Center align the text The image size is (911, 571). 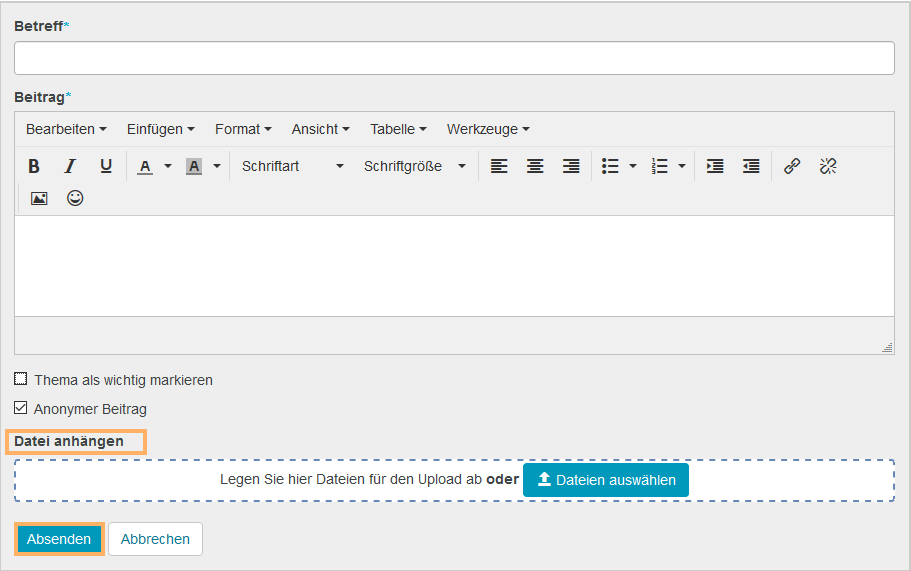(x=535, y=166)
